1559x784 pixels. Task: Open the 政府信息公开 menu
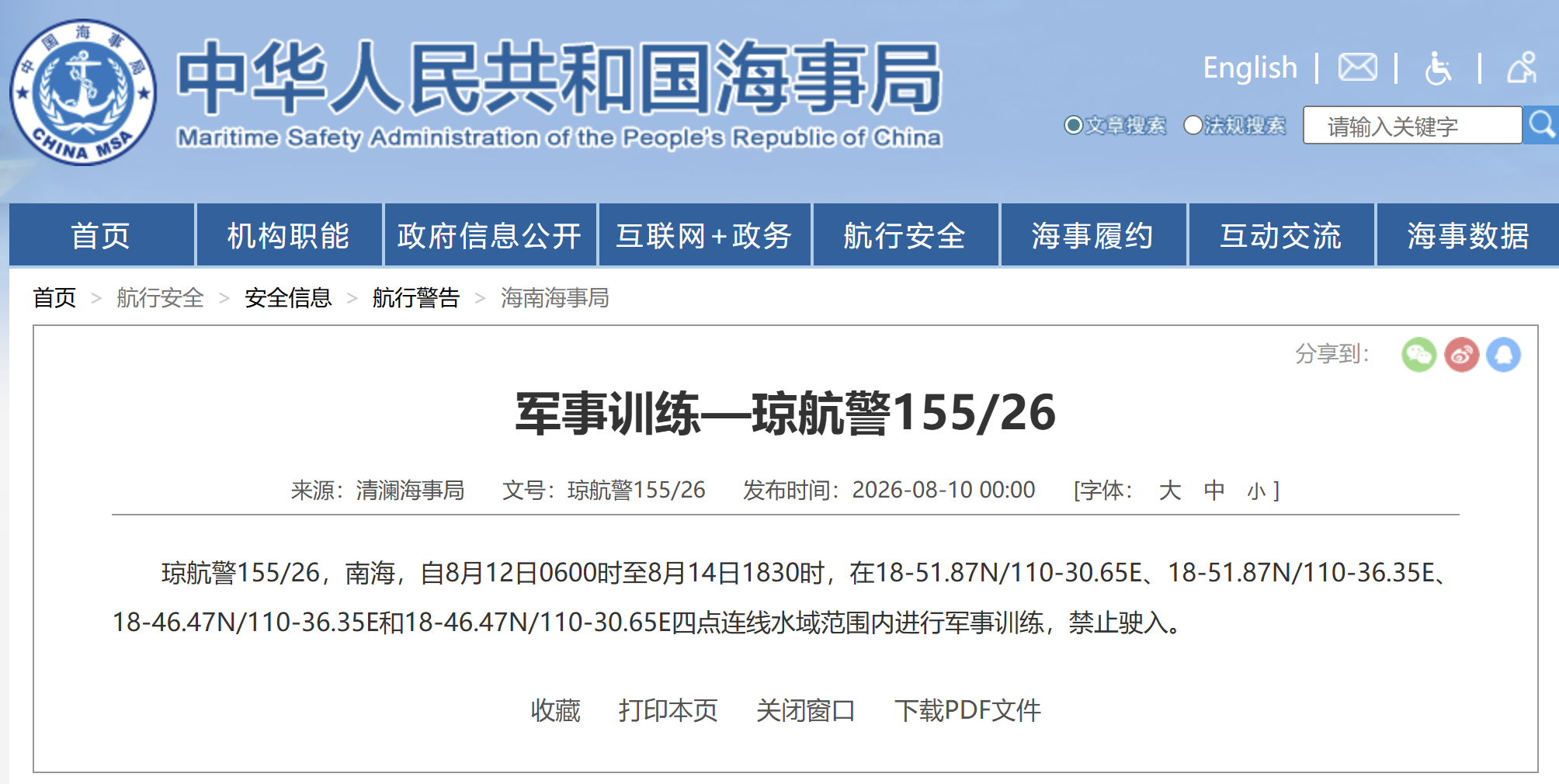click(x=490, y=235)
